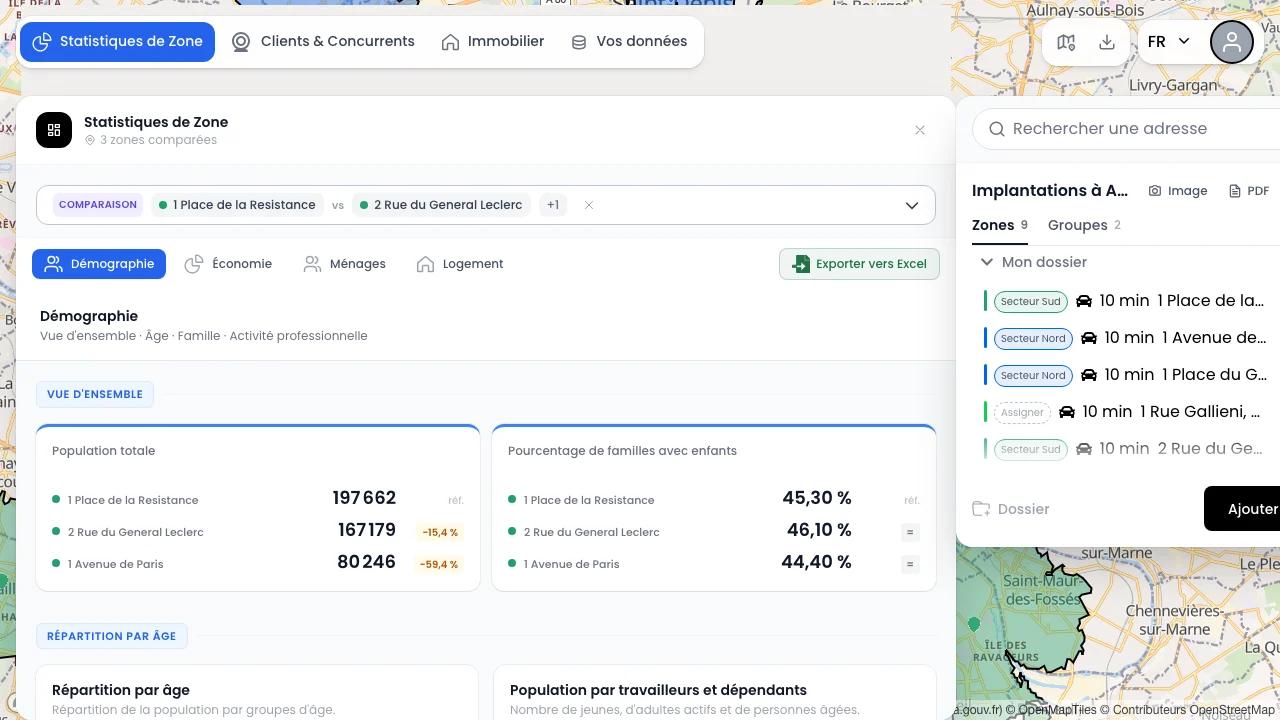This screenshot has width=1280, height=720.
Task: Open Statistiques de Zone top tab
Action: tap(117, 42)
